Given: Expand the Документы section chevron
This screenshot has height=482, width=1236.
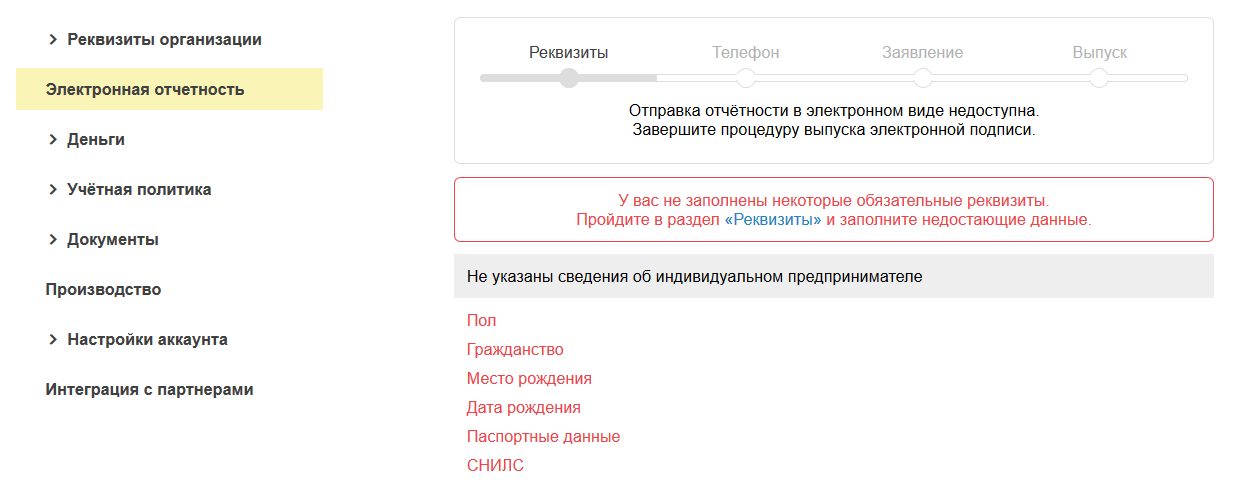Looking at the screenshot, I should (x=53, y=240).
